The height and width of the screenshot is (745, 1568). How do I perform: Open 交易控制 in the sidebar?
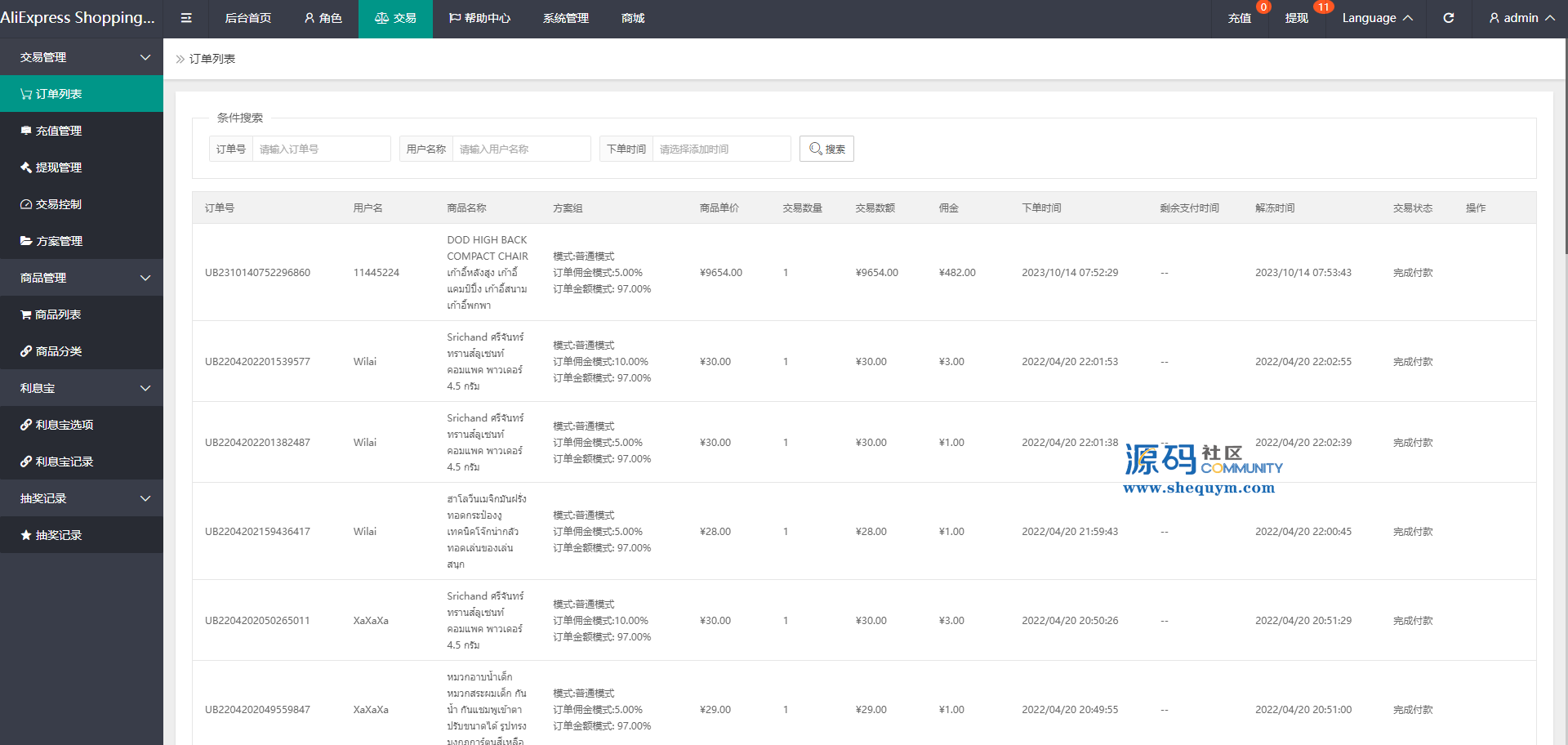pos(82,204)
